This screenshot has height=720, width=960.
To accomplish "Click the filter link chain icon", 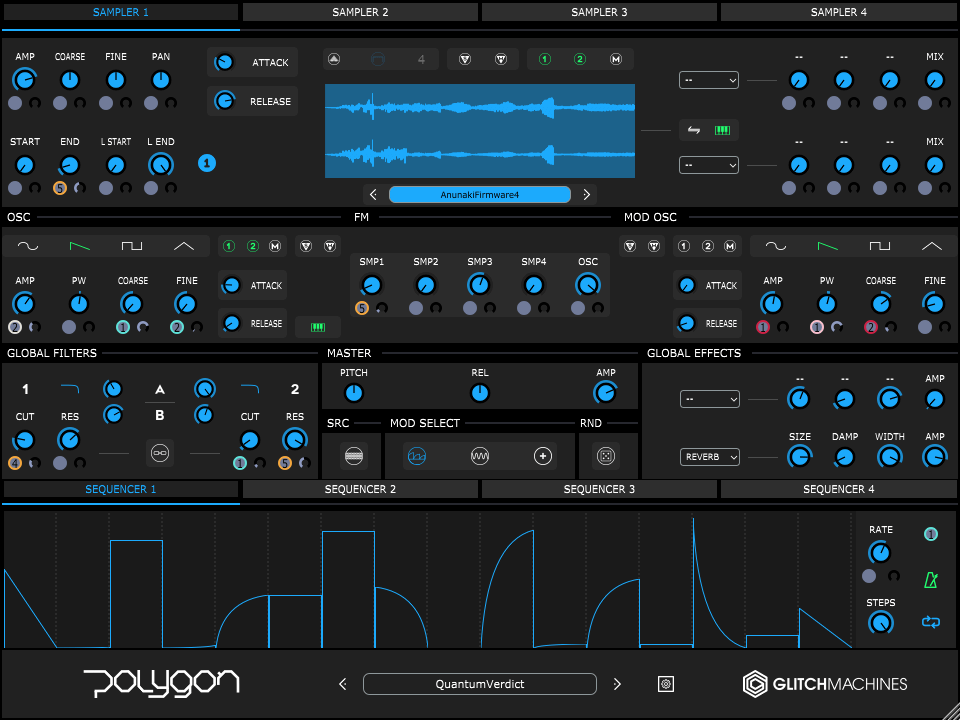I will click(x=160, y=453).
